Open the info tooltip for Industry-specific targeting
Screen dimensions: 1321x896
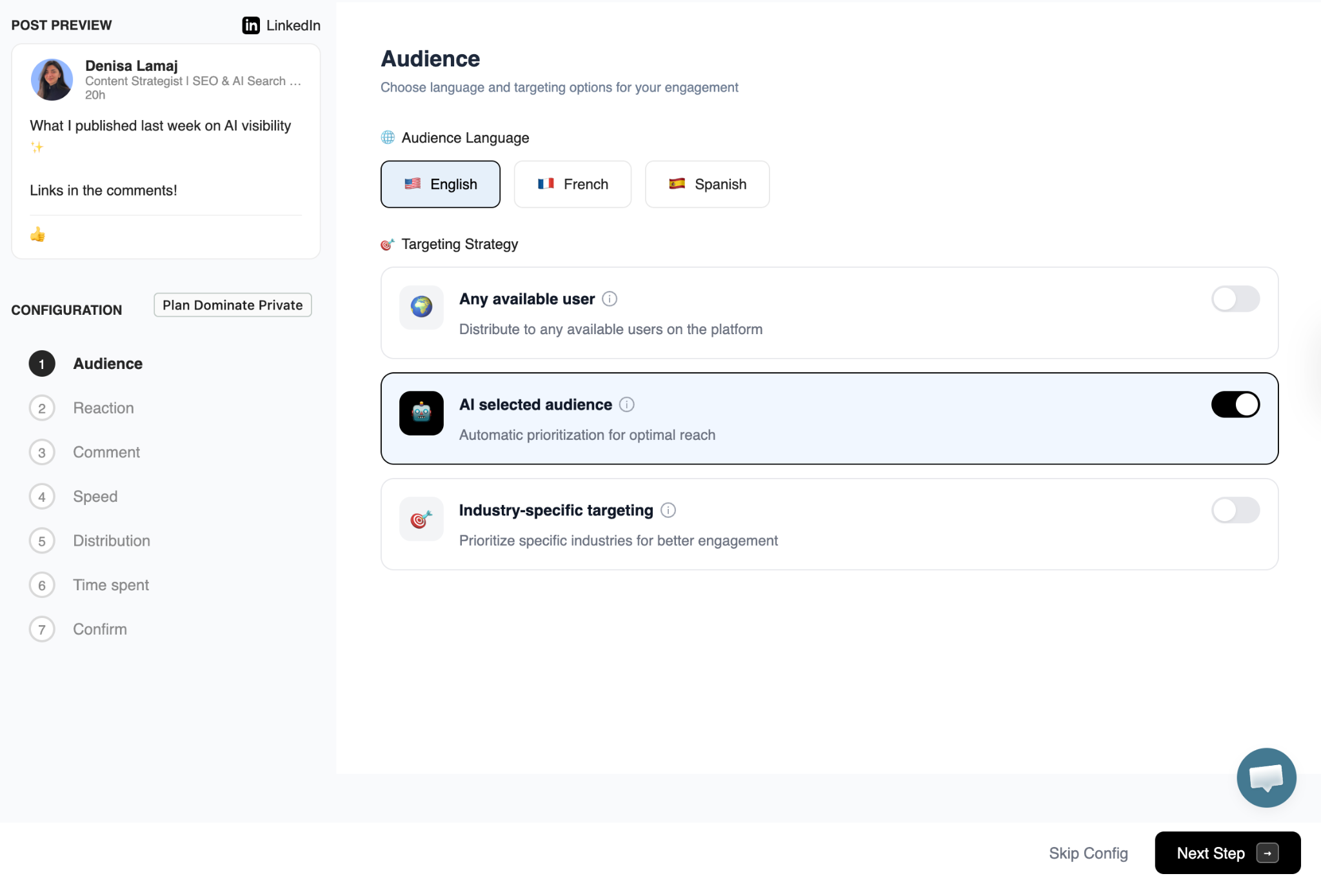668,510
